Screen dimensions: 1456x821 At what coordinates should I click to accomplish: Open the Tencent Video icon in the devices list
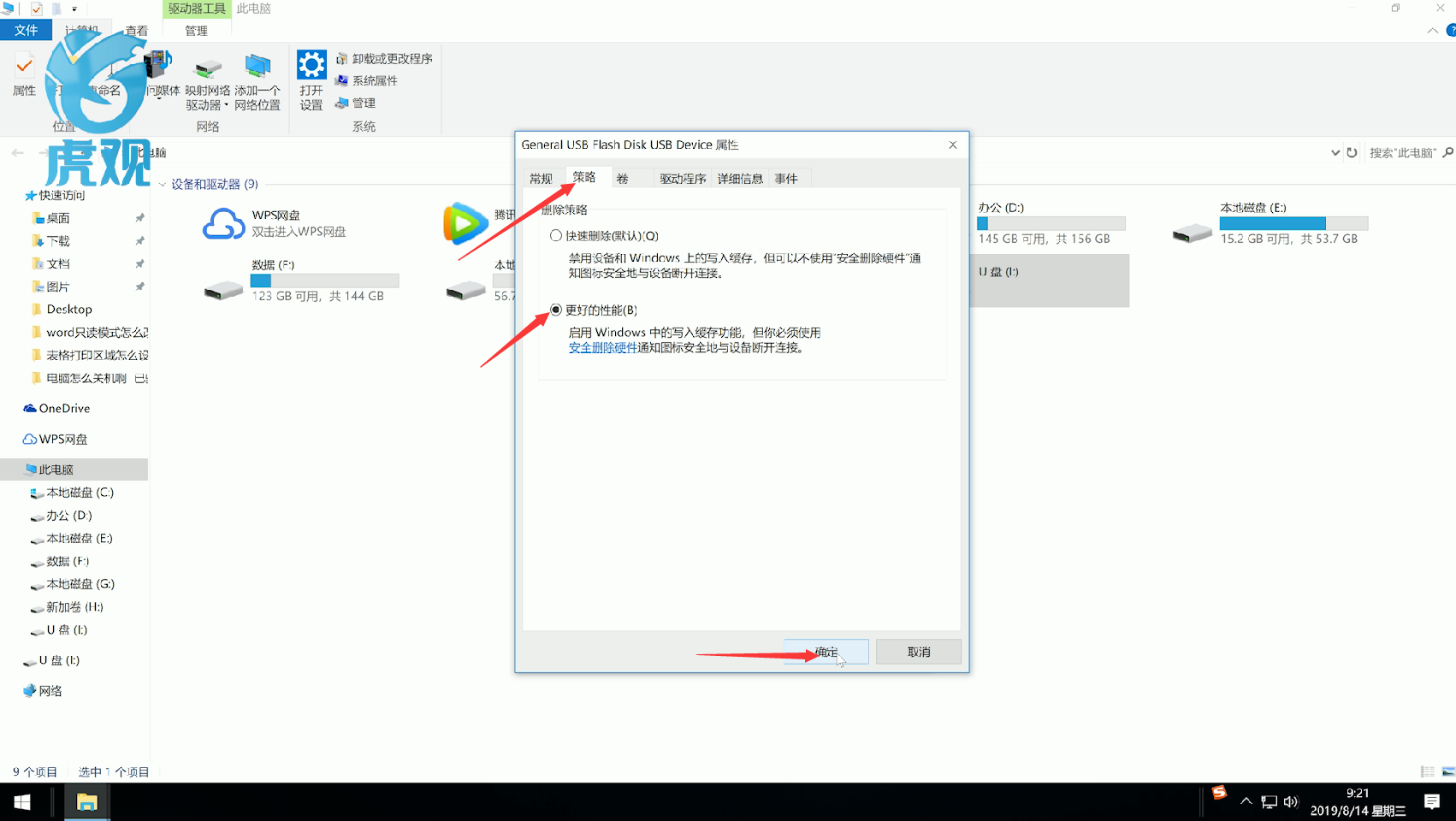pos(465,224)
